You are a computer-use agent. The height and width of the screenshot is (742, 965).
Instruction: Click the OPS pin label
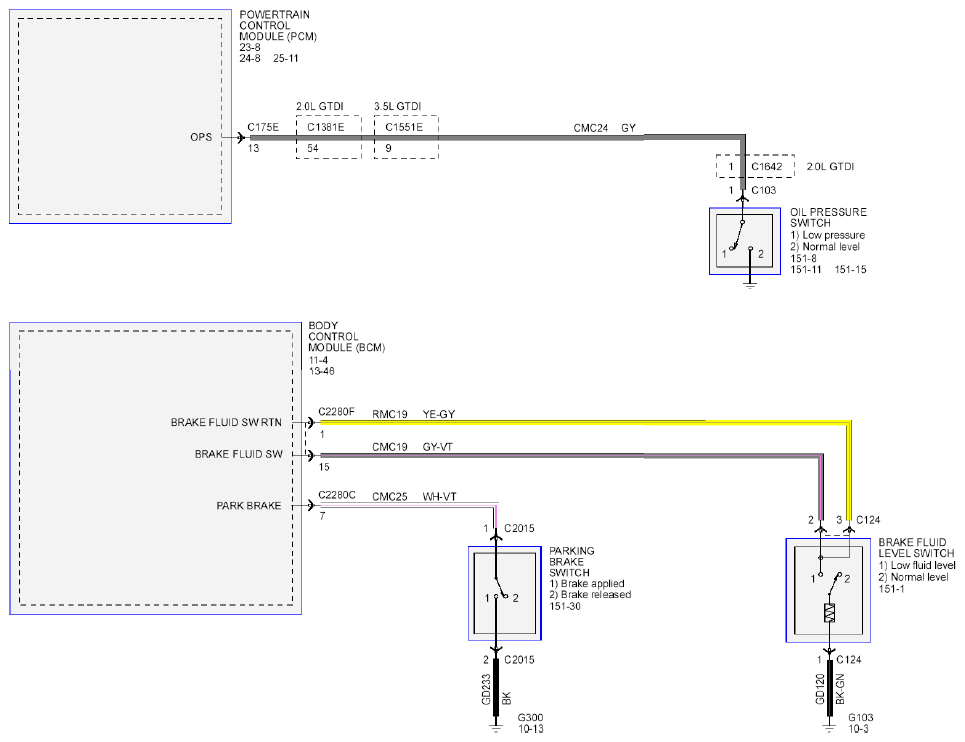[x=201, y=137]
